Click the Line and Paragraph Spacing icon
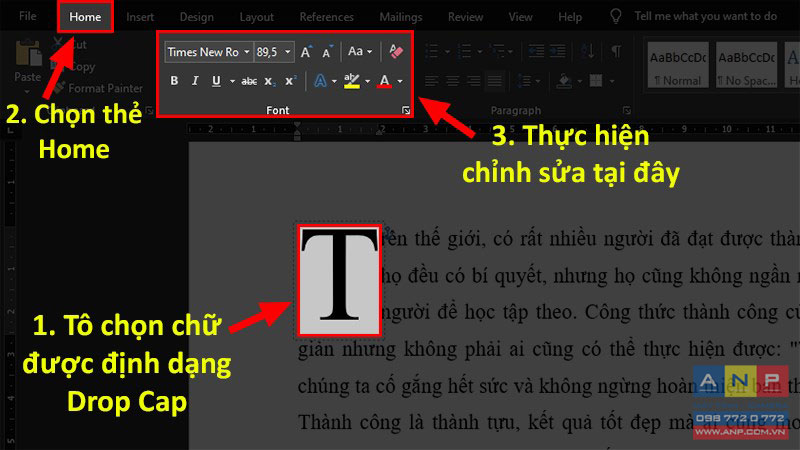Image resolution: width=800 pixels, height=450 pixels. [x=524, y=81]
